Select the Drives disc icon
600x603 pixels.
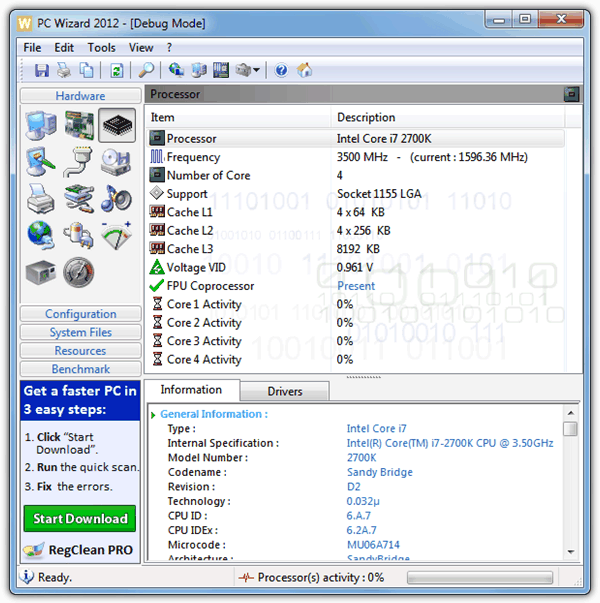[116, 162]
